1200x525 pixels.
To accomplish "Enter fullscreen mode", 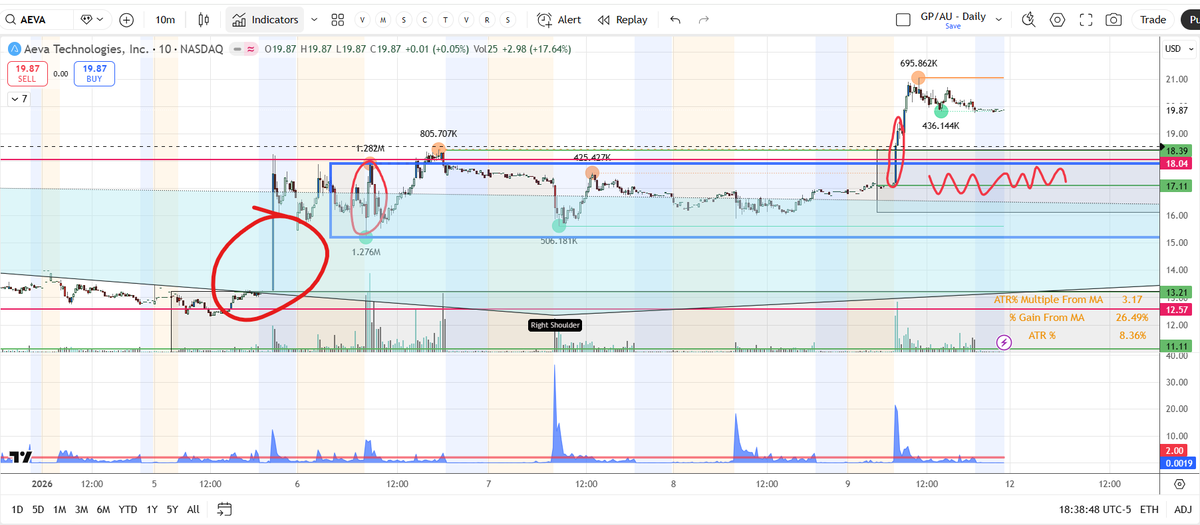I will tap(1086, 19).
